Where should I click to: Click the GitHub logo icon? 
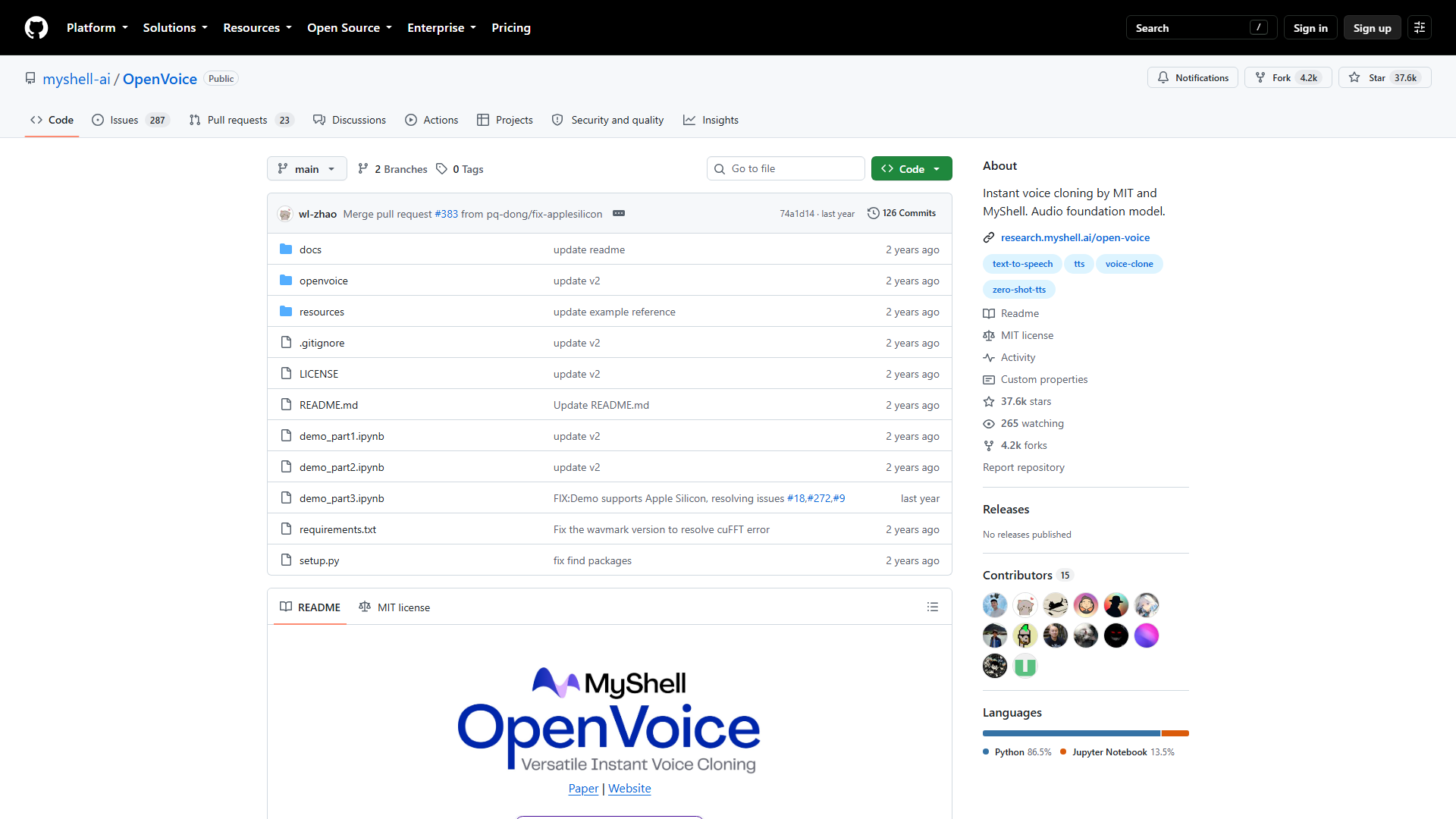click(x=36, y=28)
